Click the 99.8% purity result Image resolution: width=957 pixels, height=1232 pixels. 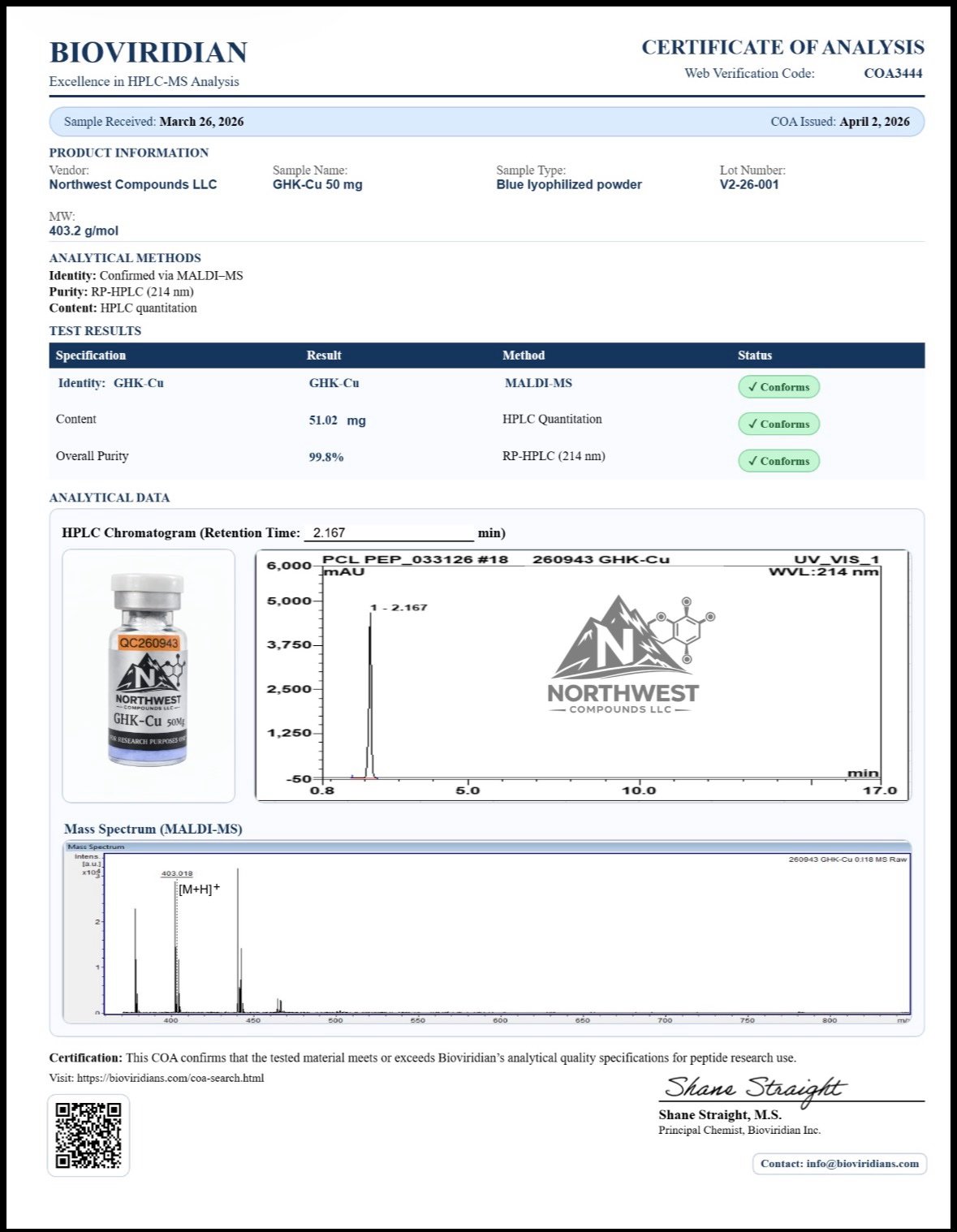tap(325, 457)
